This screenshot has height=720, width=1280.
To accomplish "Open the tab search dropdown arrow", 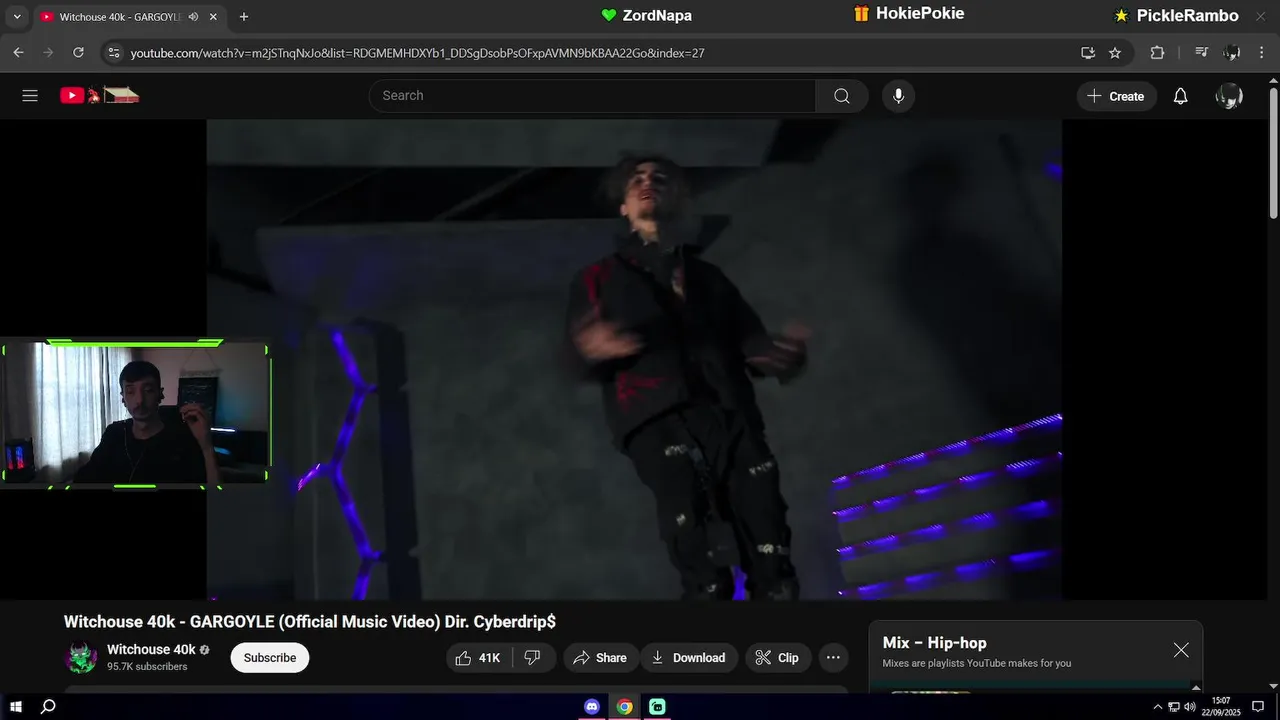I will point(16,17).
